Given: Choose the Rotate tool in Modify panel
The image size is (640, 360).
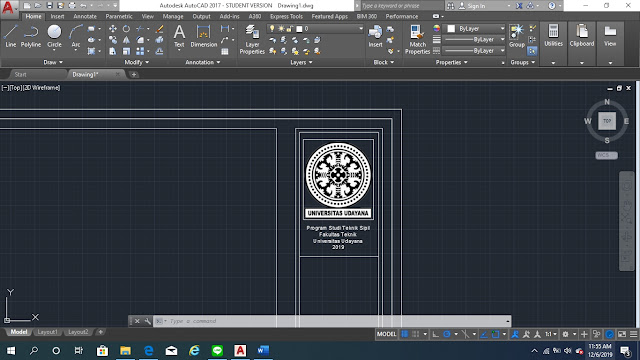Looking at the screenshot, I should pyautogui.click(x=126, y=29).
